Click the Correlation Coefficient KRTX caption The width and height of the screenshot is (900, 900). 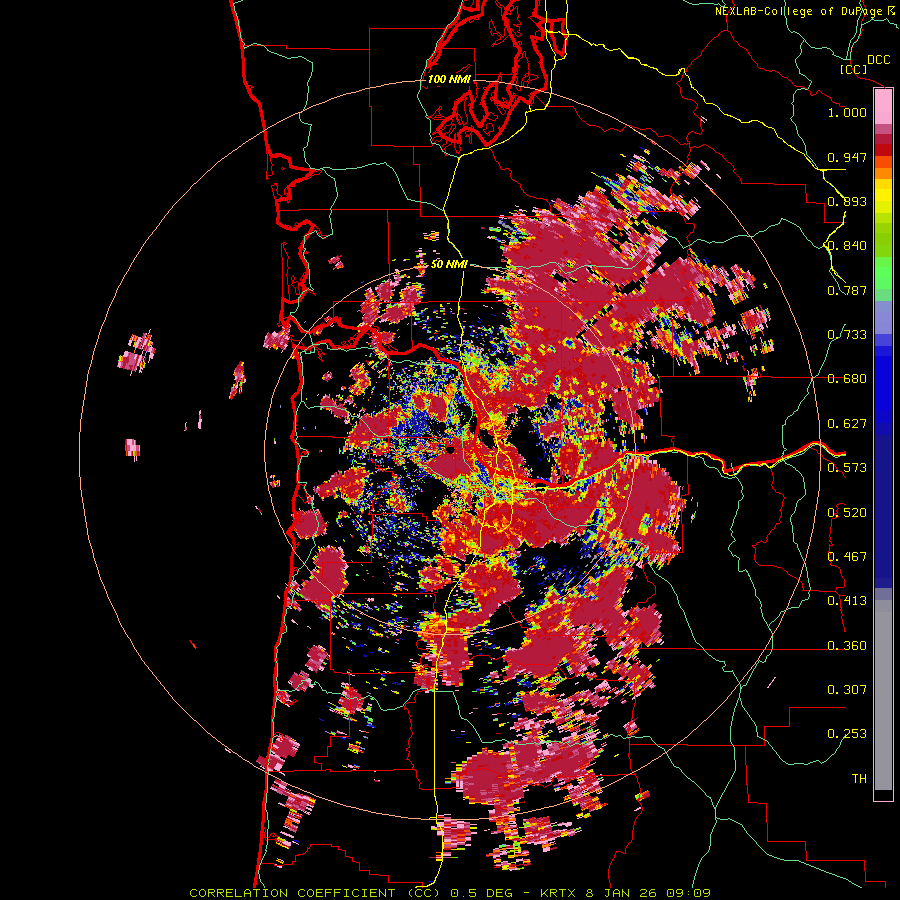point(450,893)
